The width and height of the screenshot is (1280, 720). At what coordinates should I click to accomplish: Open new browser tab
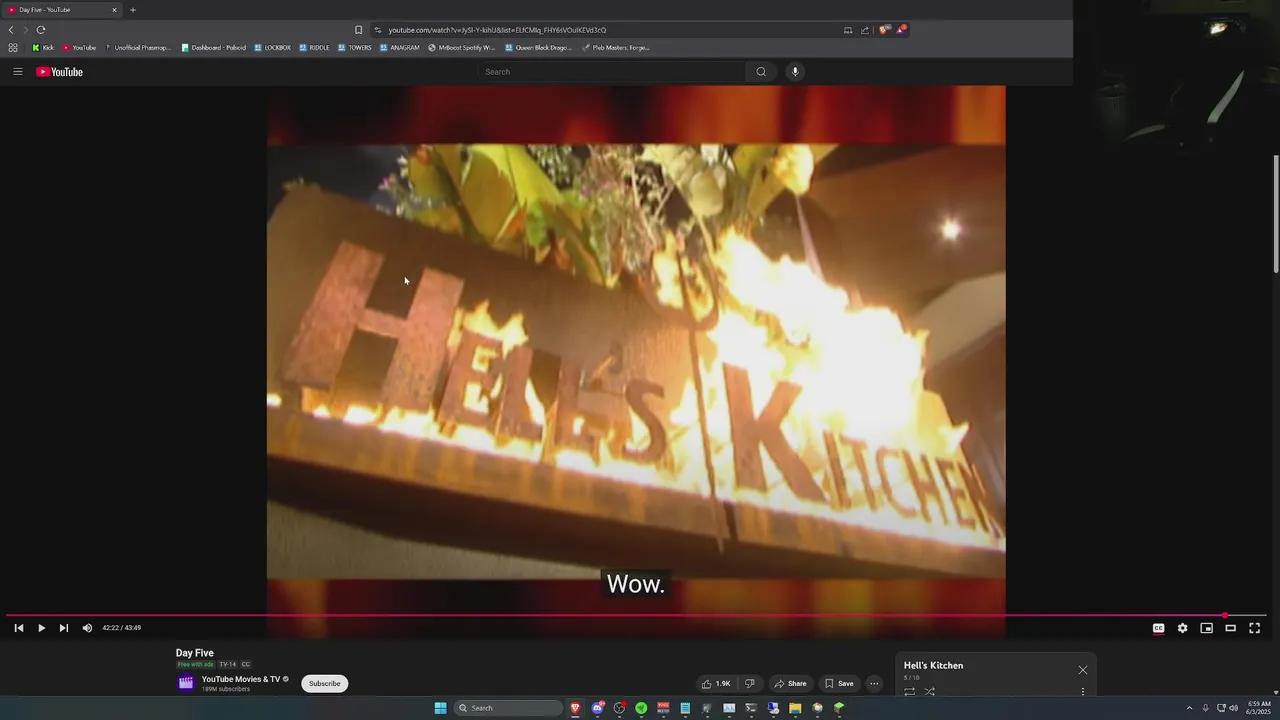click(133, 10)
